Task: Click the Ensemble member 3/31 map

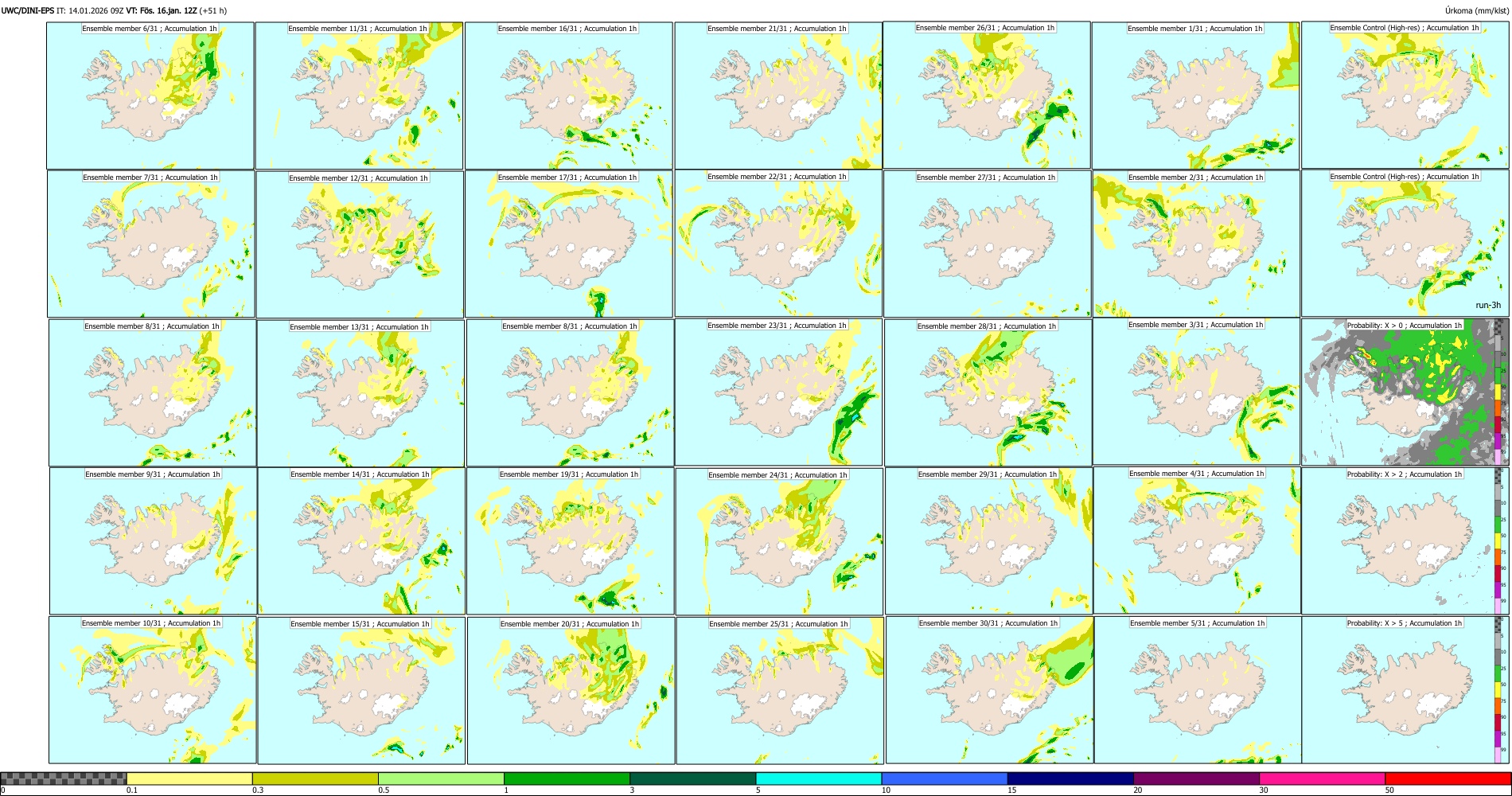Action: (1196, 392)
